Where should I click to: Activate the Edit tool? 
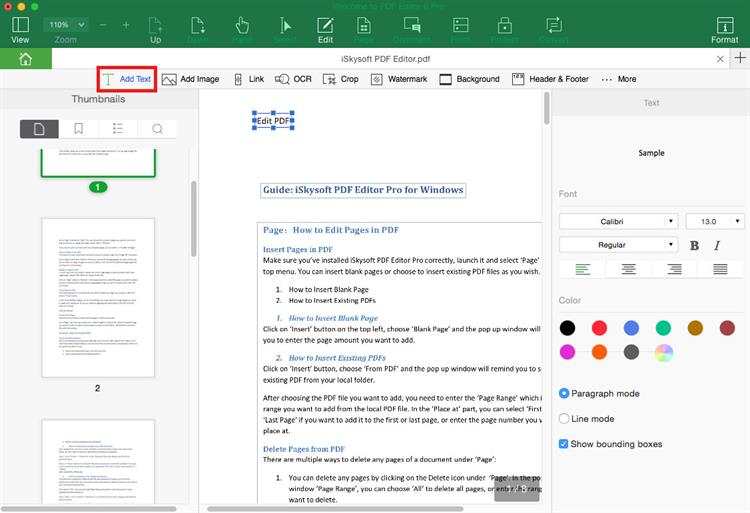[x=325, y=30]
